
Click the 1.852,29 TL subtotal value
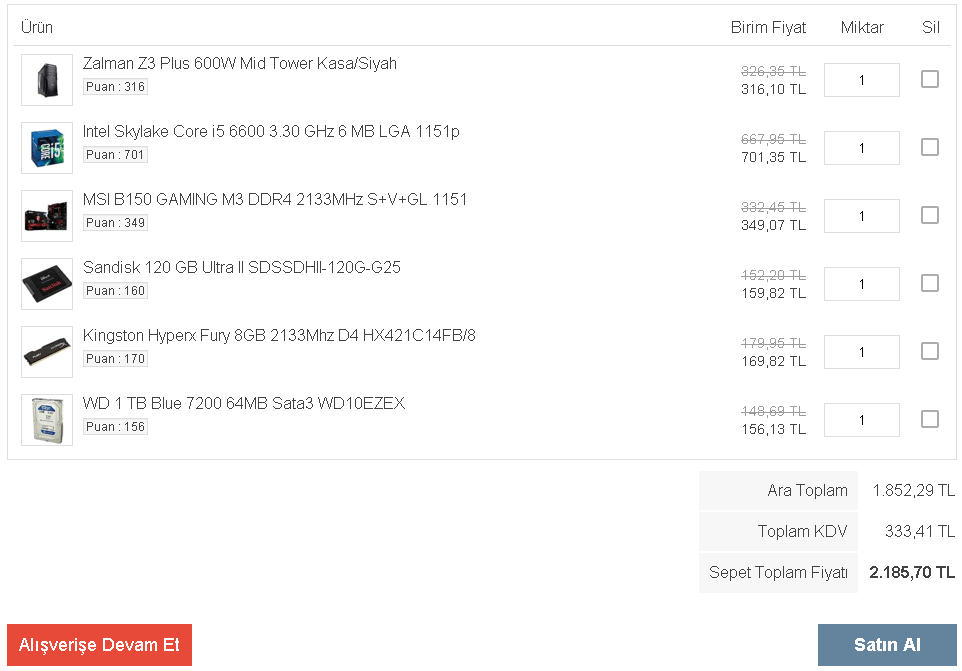tap(914, 491)
